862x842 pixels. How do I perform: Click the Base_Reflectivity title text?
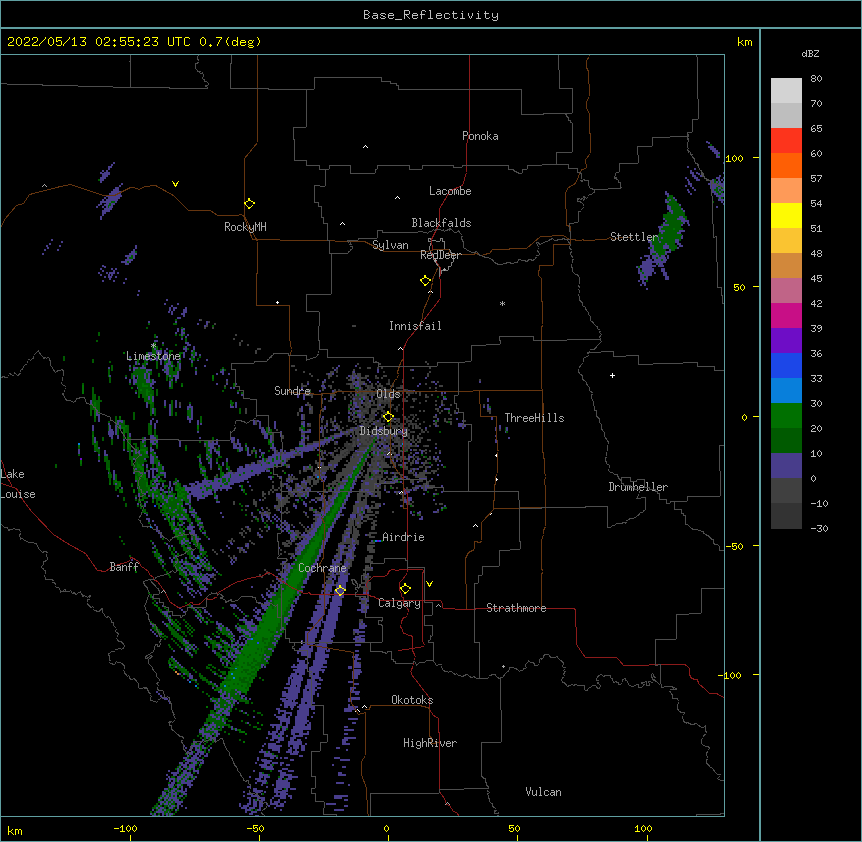point(431,15)
